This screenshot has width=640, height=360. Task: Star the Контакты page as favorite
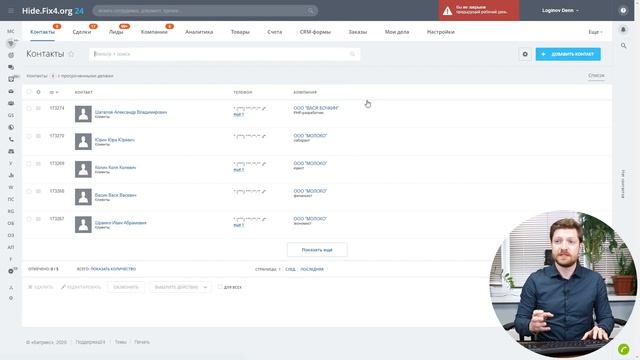pyautogui.click(x=71, y=54)
